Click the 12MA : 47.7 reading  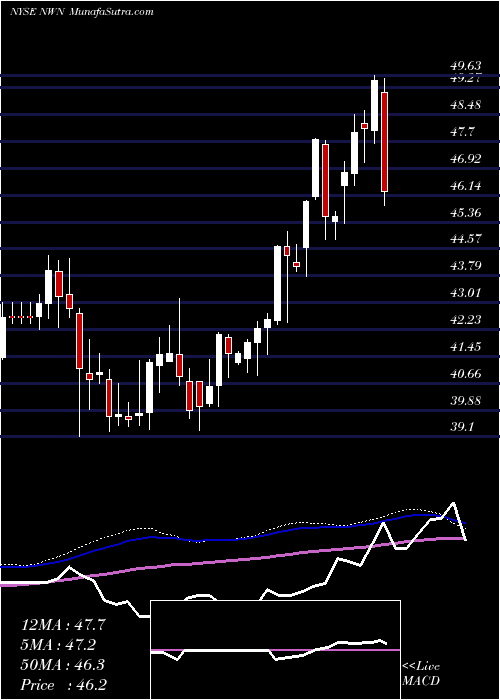(x=63, y=625)
